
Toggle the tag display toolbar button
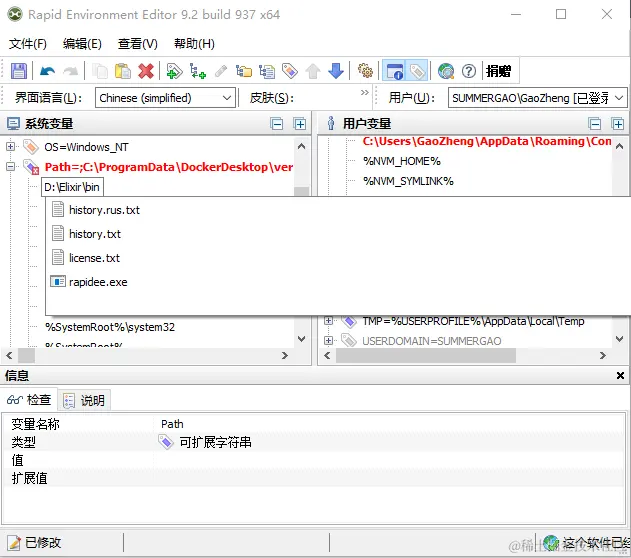coord(417,71)
